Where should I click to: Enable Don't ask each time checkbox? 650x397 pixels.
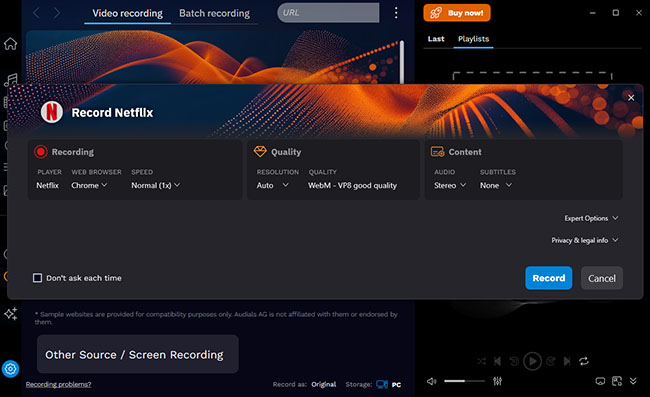[x=37, y=278]
